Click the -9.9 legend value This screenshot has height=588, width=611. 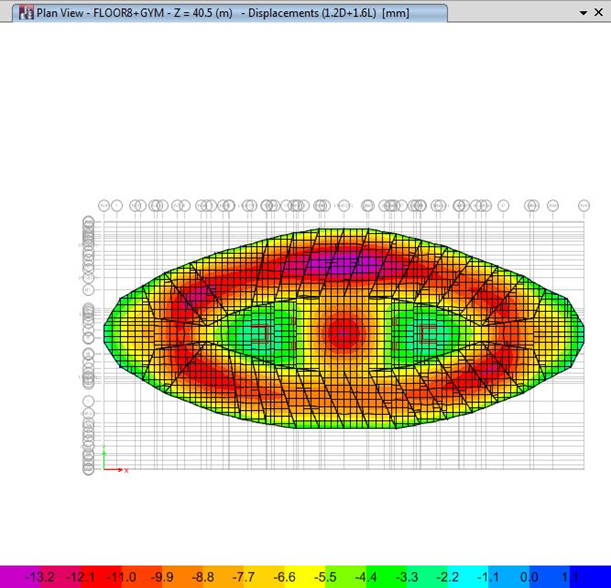pos(162,577)
